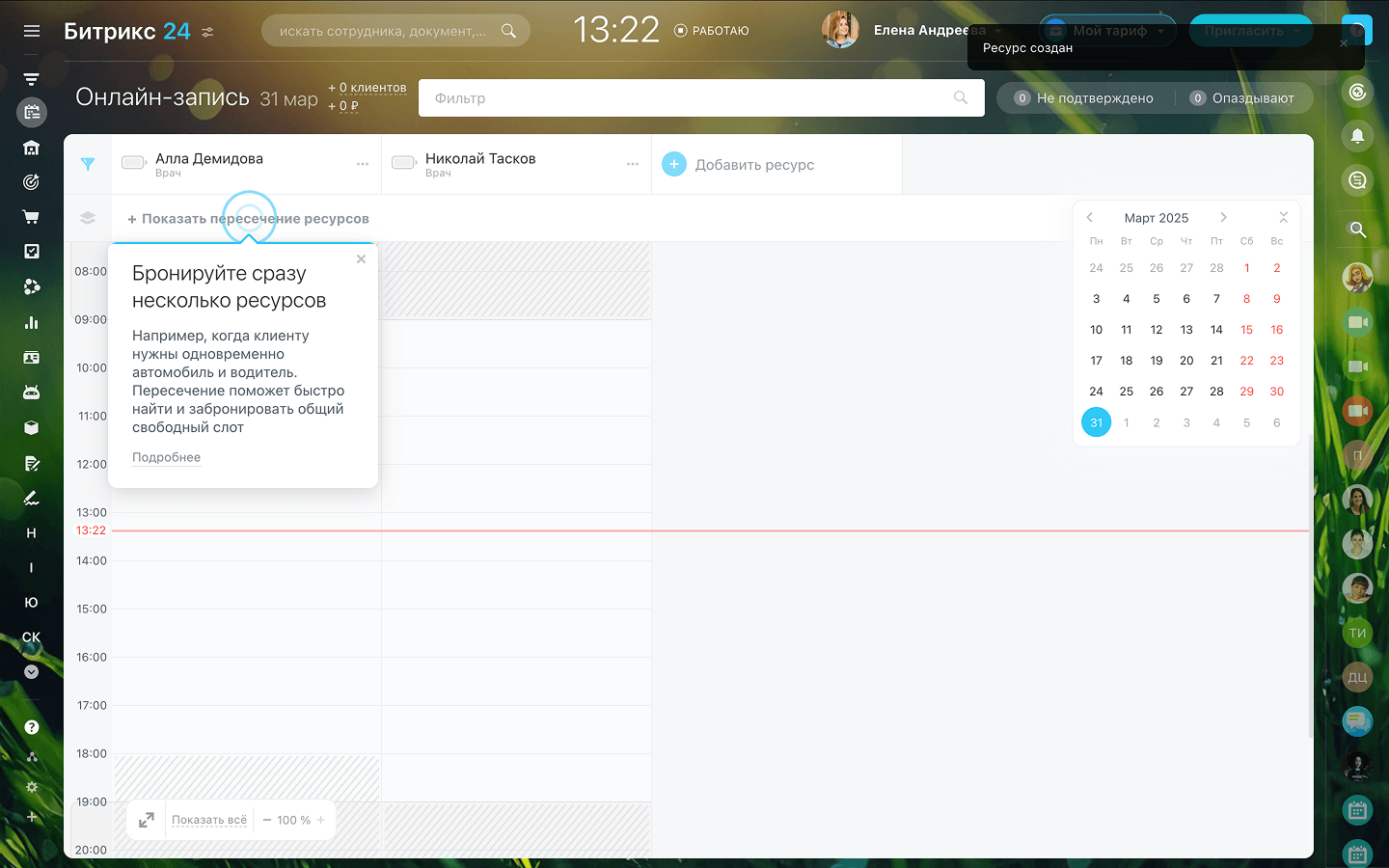The image size is (1389, 868).
Task: Click the plus icon at sidebar bottom
Action: [32, 817]
